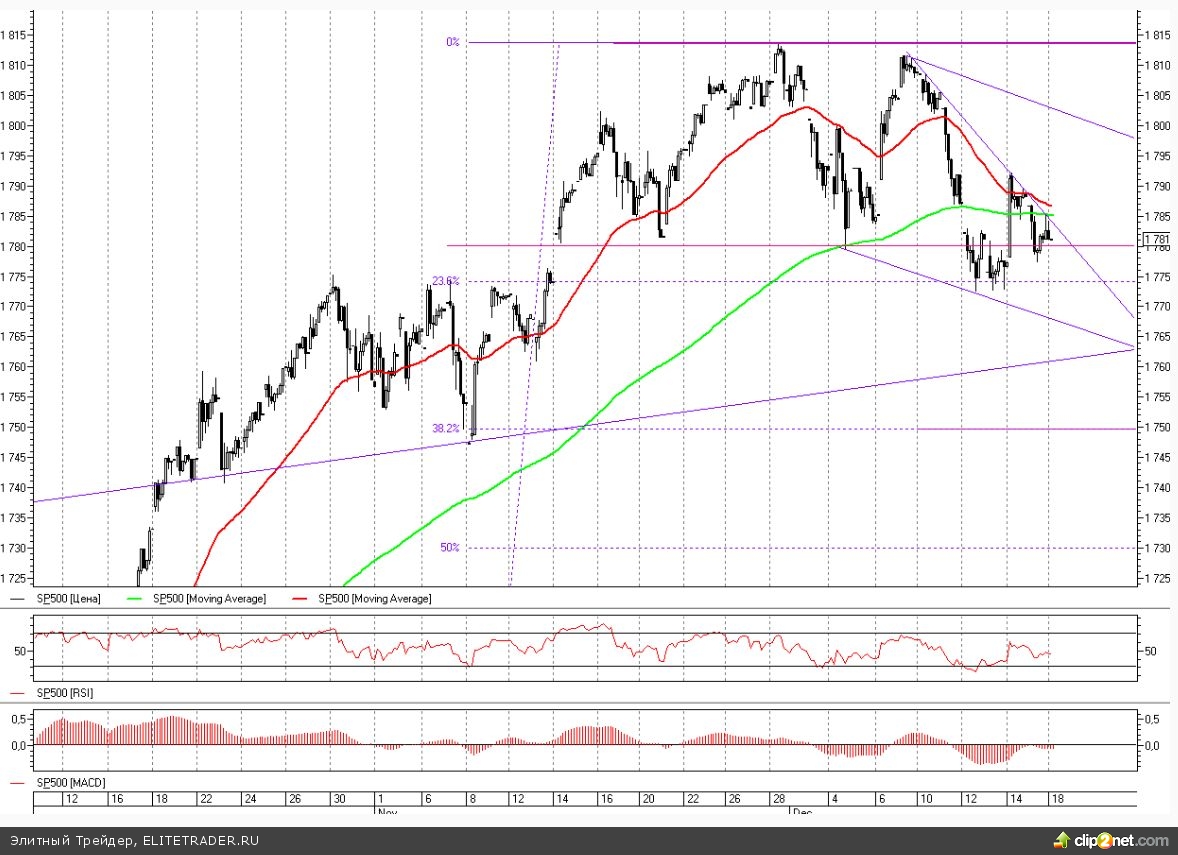Click date label 30 on the time axis

pyautogui.click(x=340, y=799)
